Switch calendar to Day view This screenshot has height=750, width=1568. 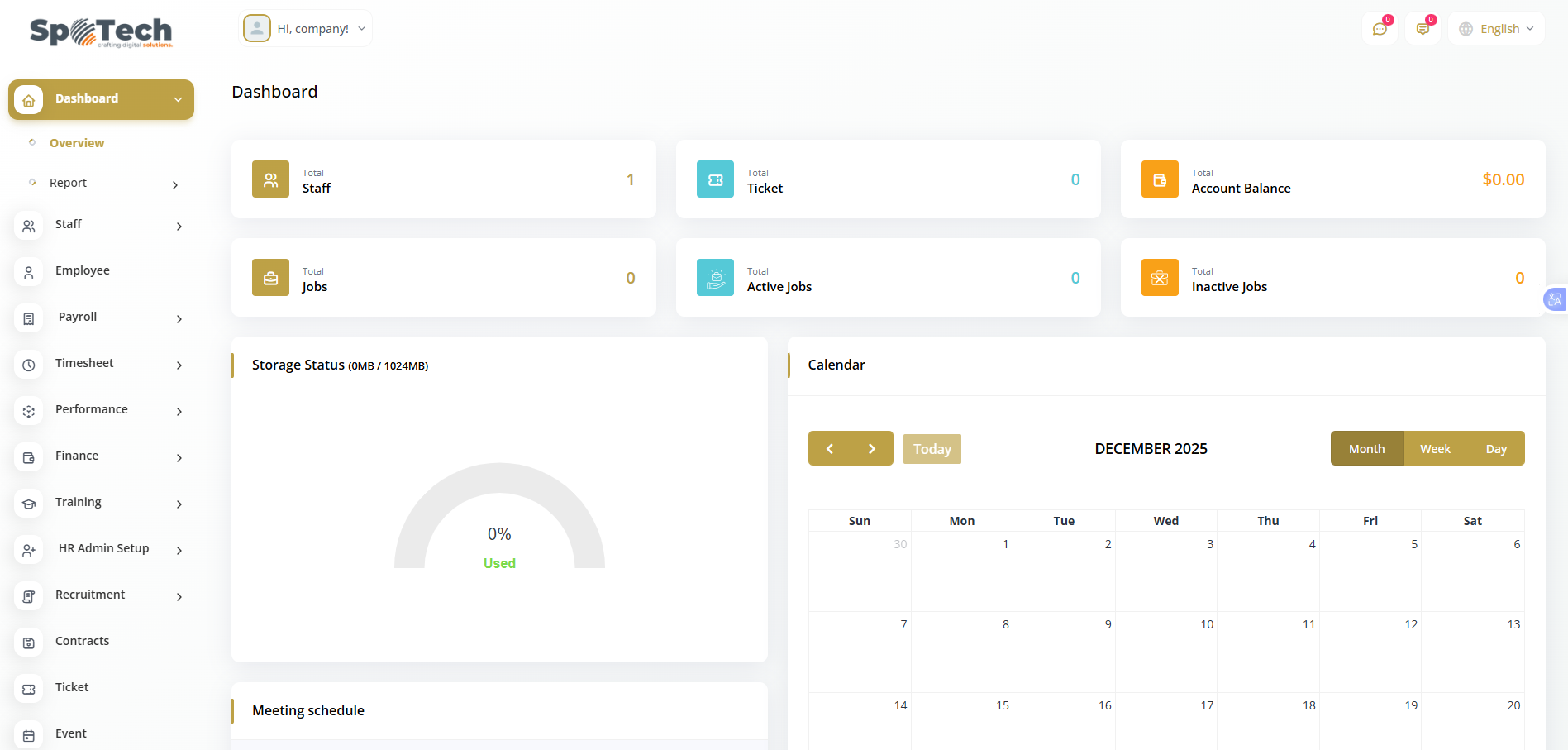pos(1496,449)
